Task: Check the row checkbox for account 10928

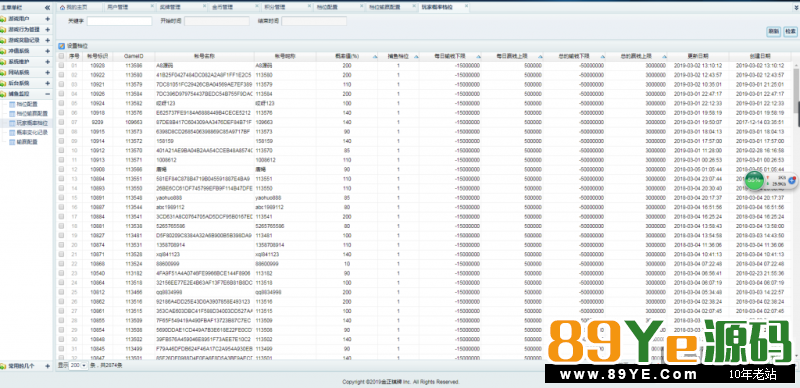Action: tap(61, 65)
